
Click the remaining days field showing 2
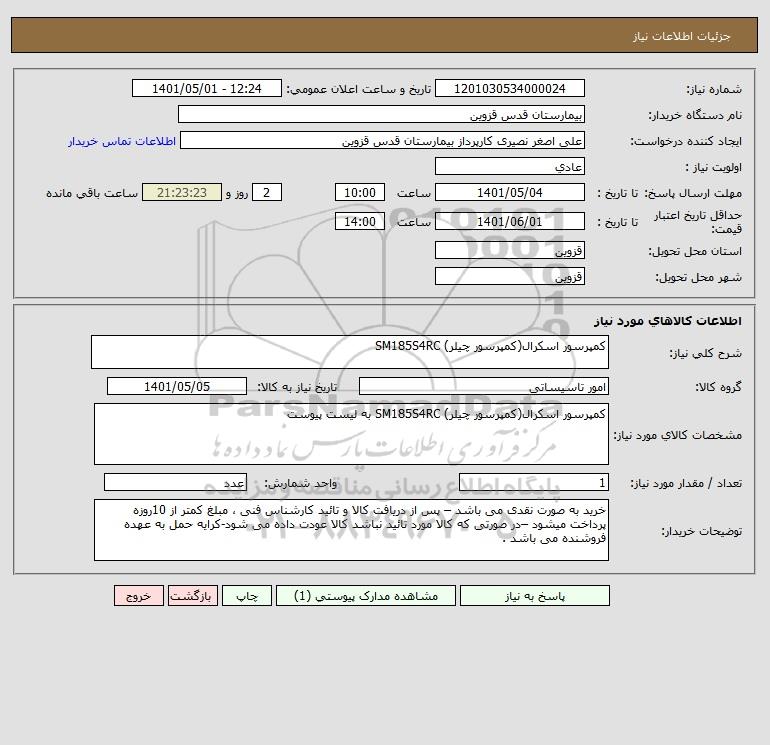click(267, 193)
